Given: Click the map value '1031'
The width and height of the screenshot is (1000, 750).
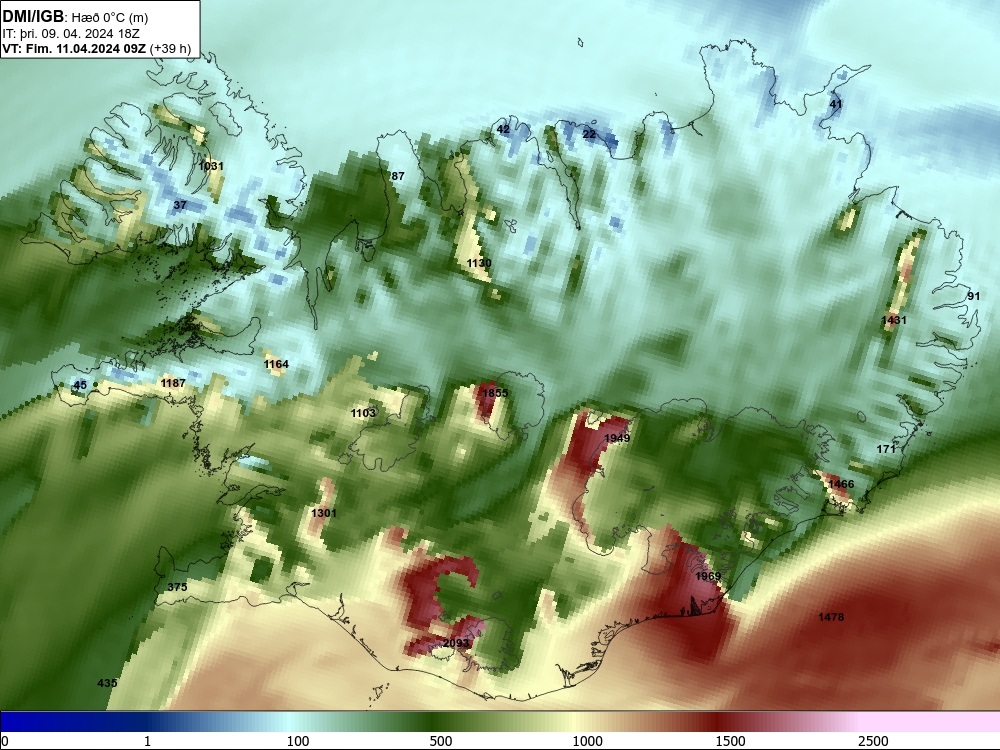Looking at the screenshot, I should [x=211, y=166].
